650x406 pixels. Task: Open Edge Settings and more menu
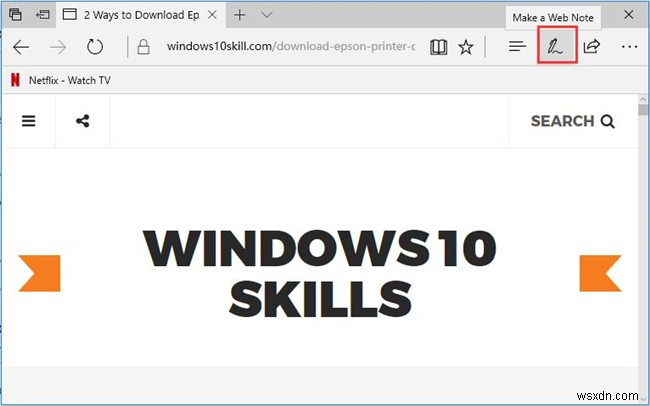[x=629, y=47]
